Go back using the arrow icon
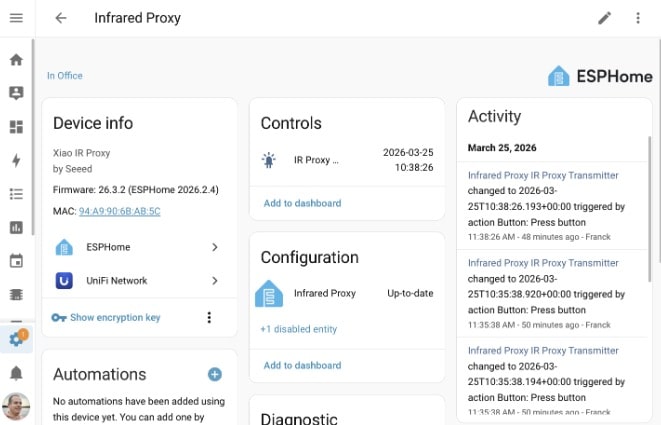Screen dimensions: 661x425 (x=61, y=18)
